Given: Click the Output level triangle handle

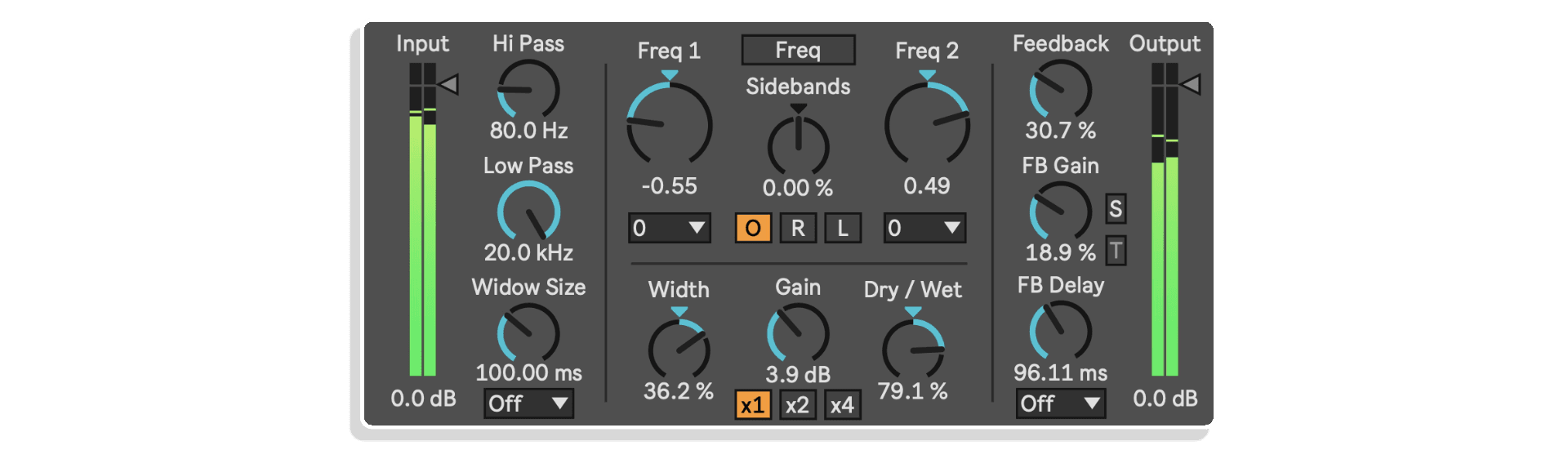Looking at the screenshot, I should [1190, 84].
